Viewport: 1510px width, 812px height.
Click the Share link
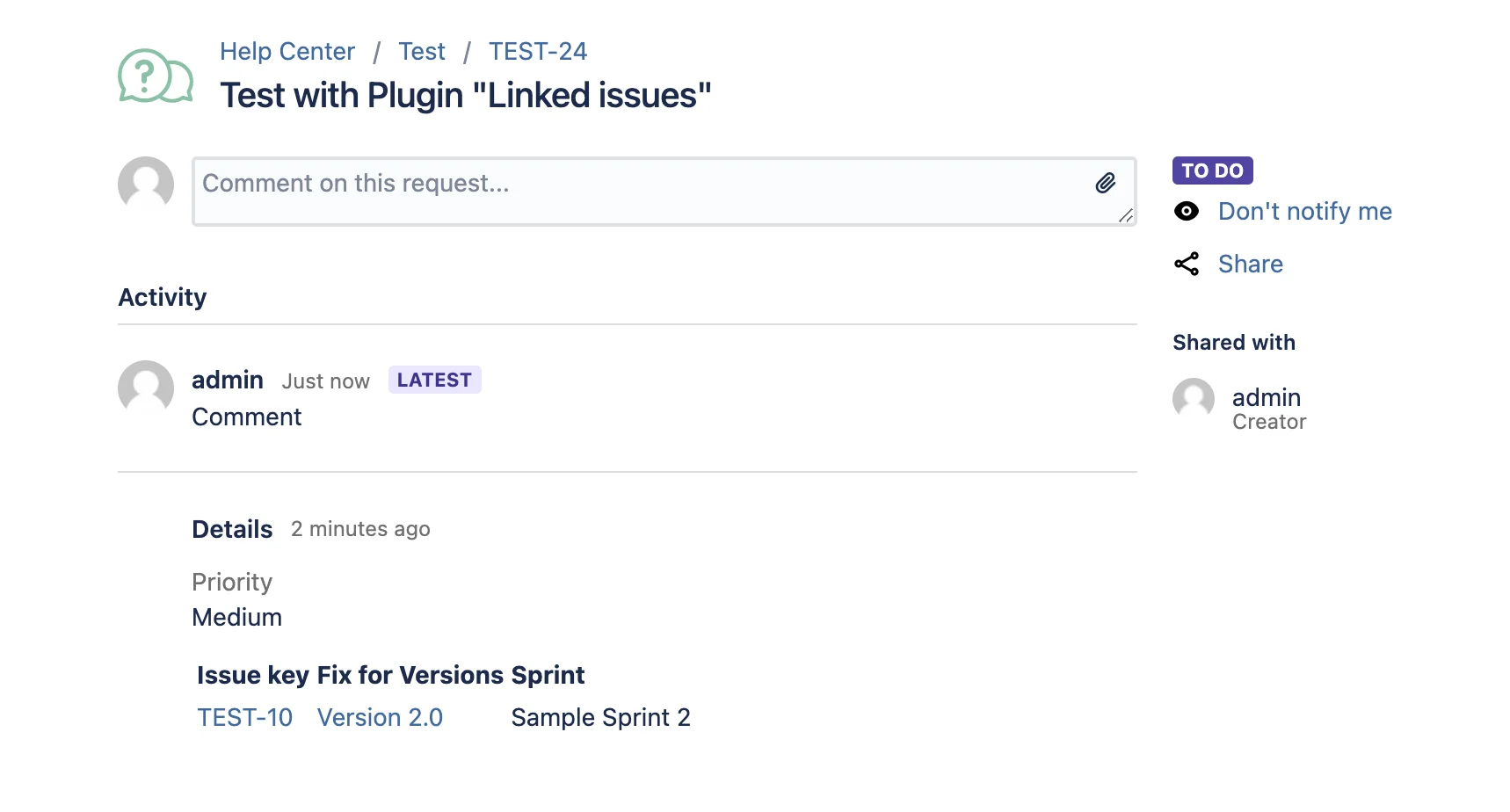click(x=1251, y=265)
